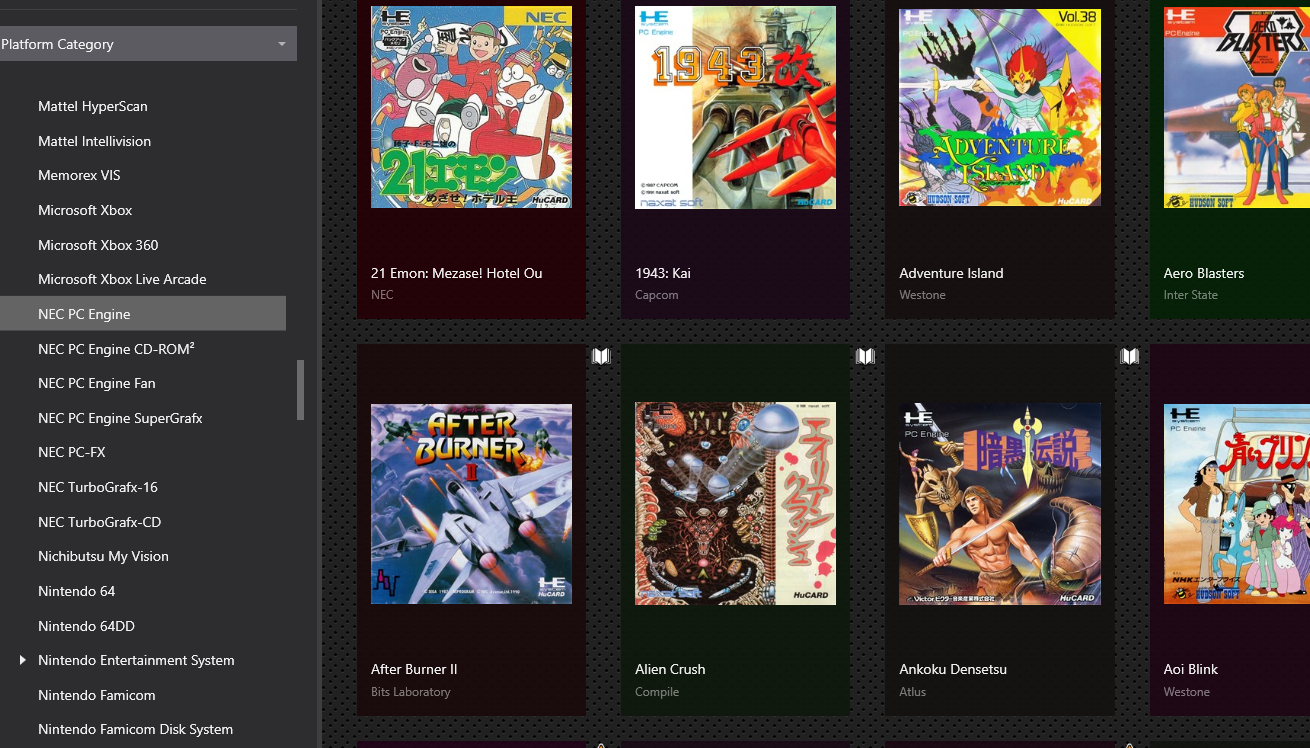Select Microsoft Xbox platform
1310x748 pixels.
[85, 210]
